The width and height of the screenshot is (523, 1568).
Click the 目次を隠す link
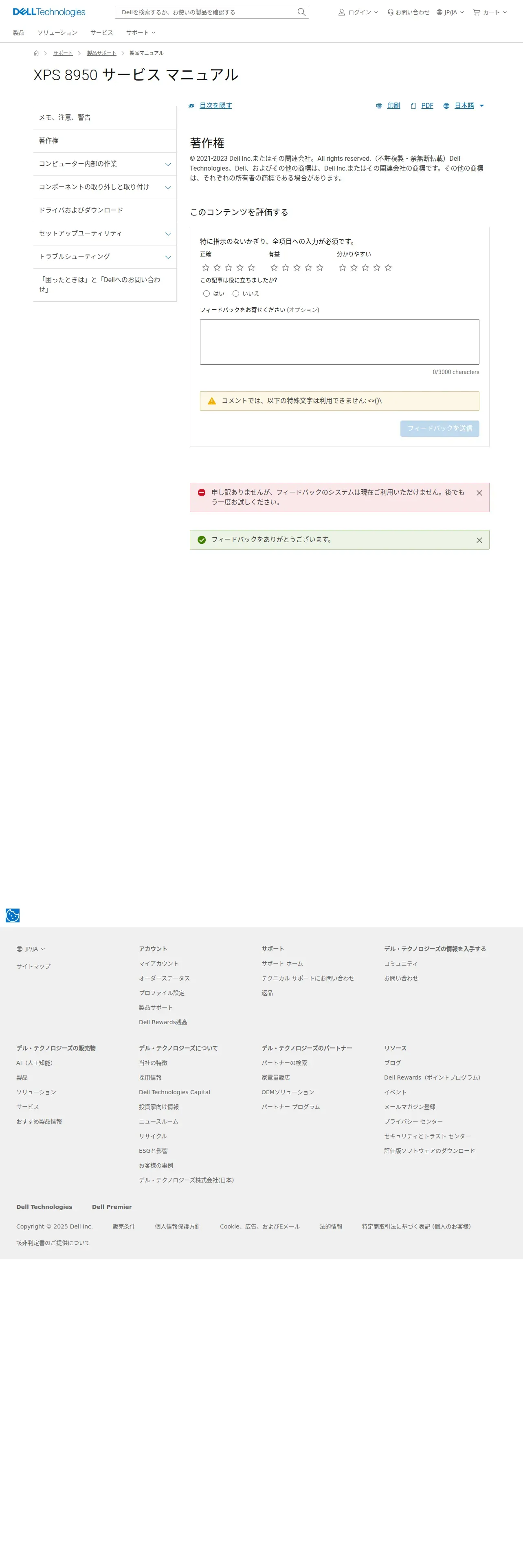(215, 106)
